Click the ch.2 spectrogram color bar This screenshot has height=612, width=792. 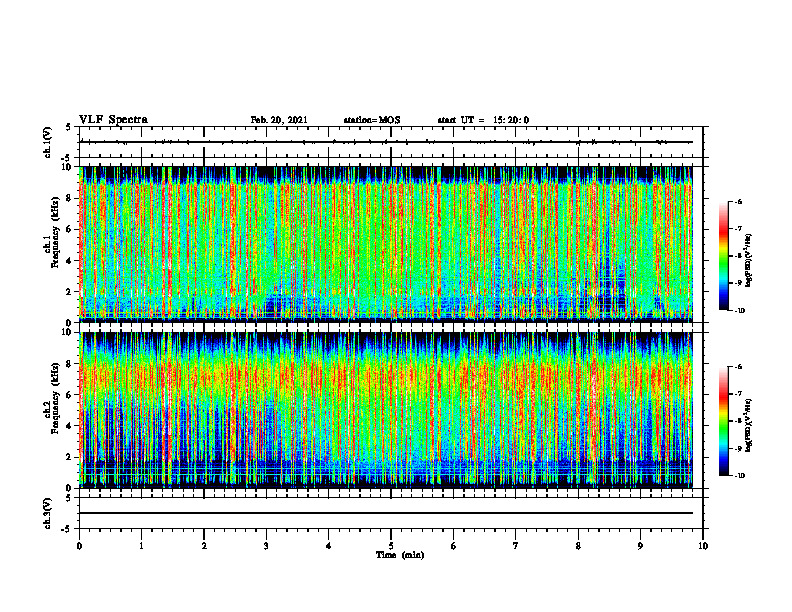pos(723,421)
